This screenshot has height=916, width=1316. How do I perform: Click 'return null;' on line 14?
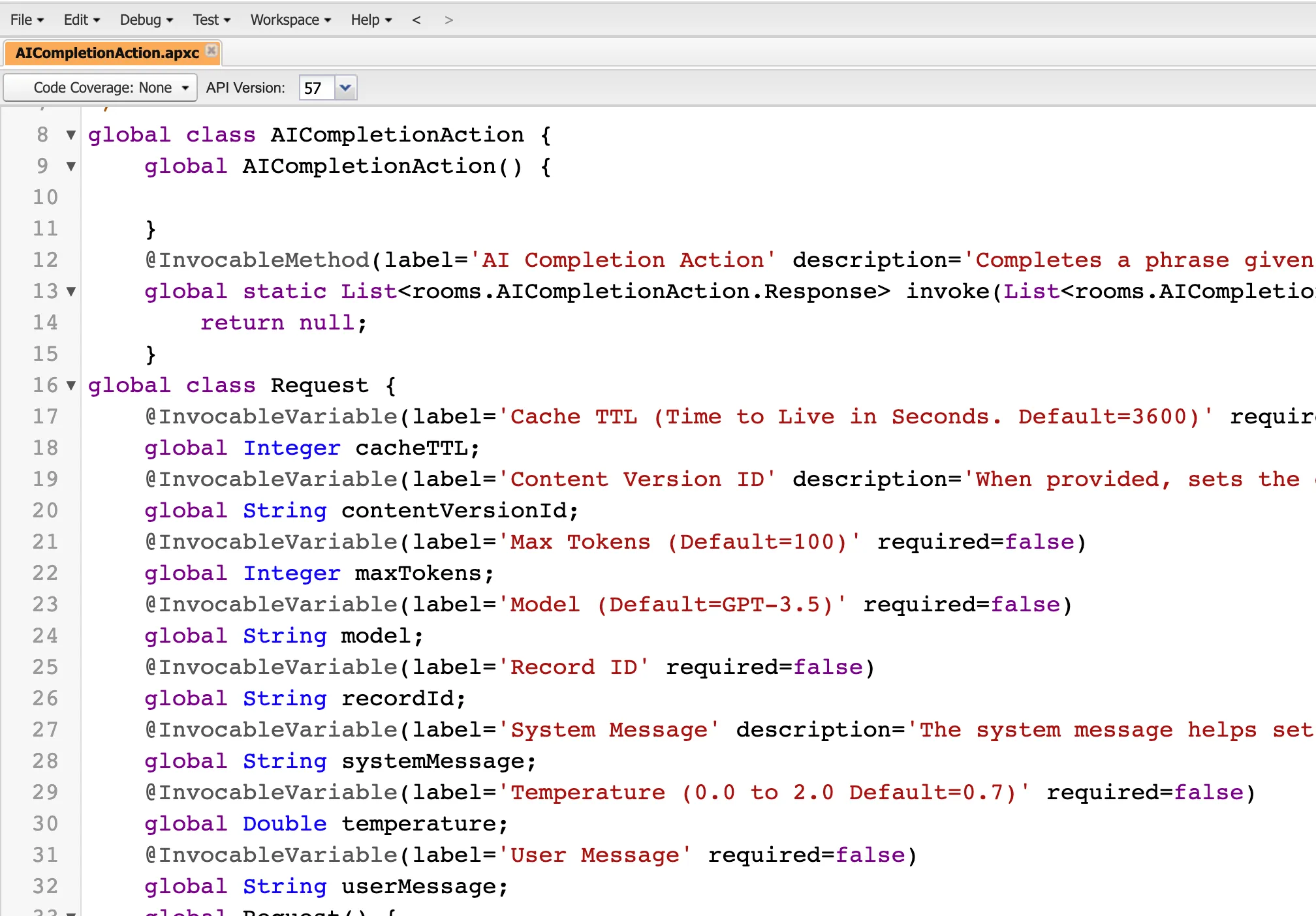(284, 323)
